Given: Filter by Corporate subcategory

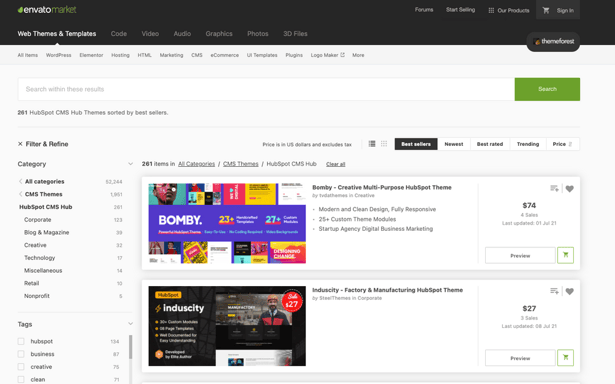Looking at the screenshot, I should (38, 220).
